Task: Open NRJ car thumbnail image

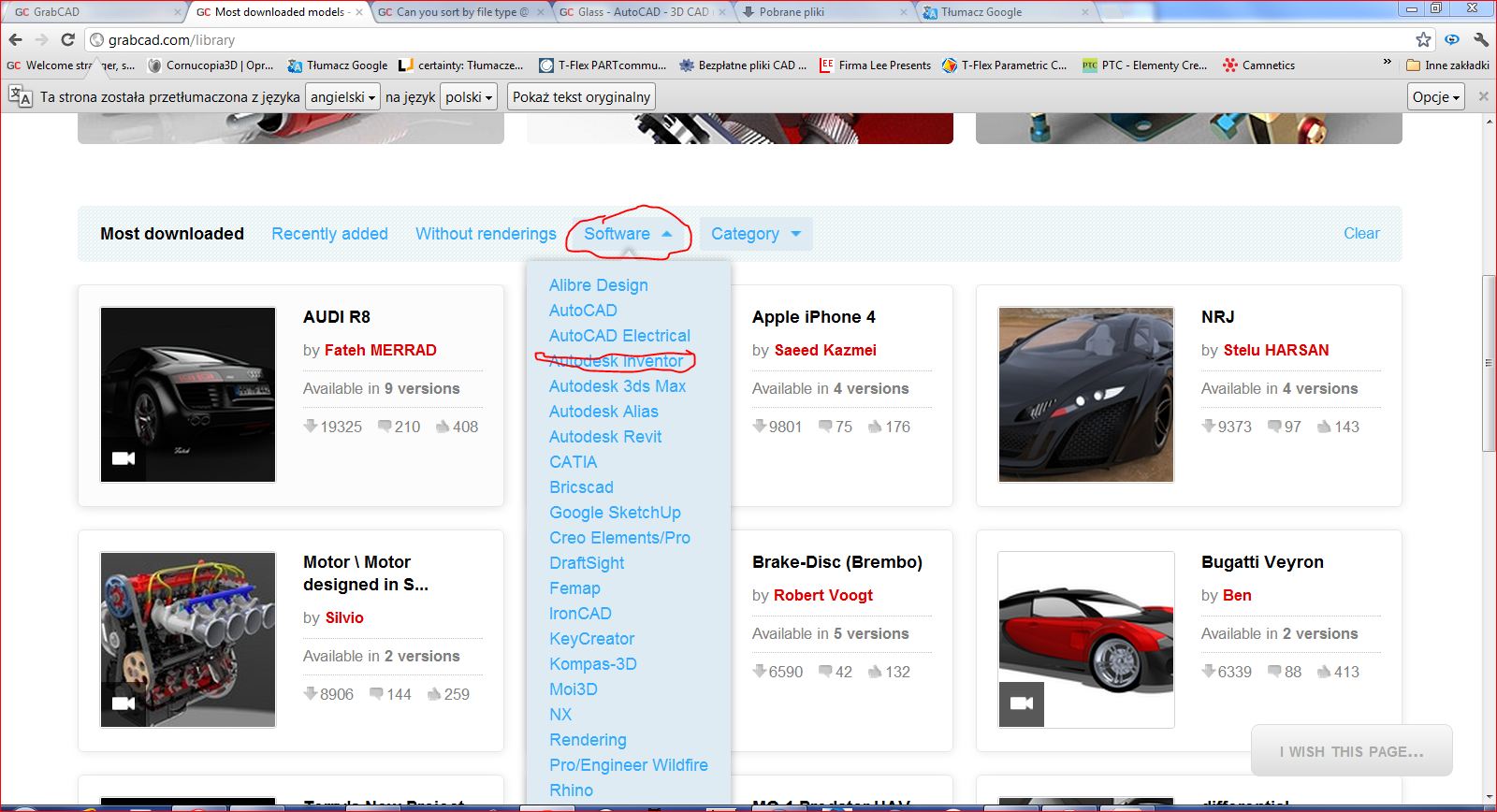Action: (1086, 395)
